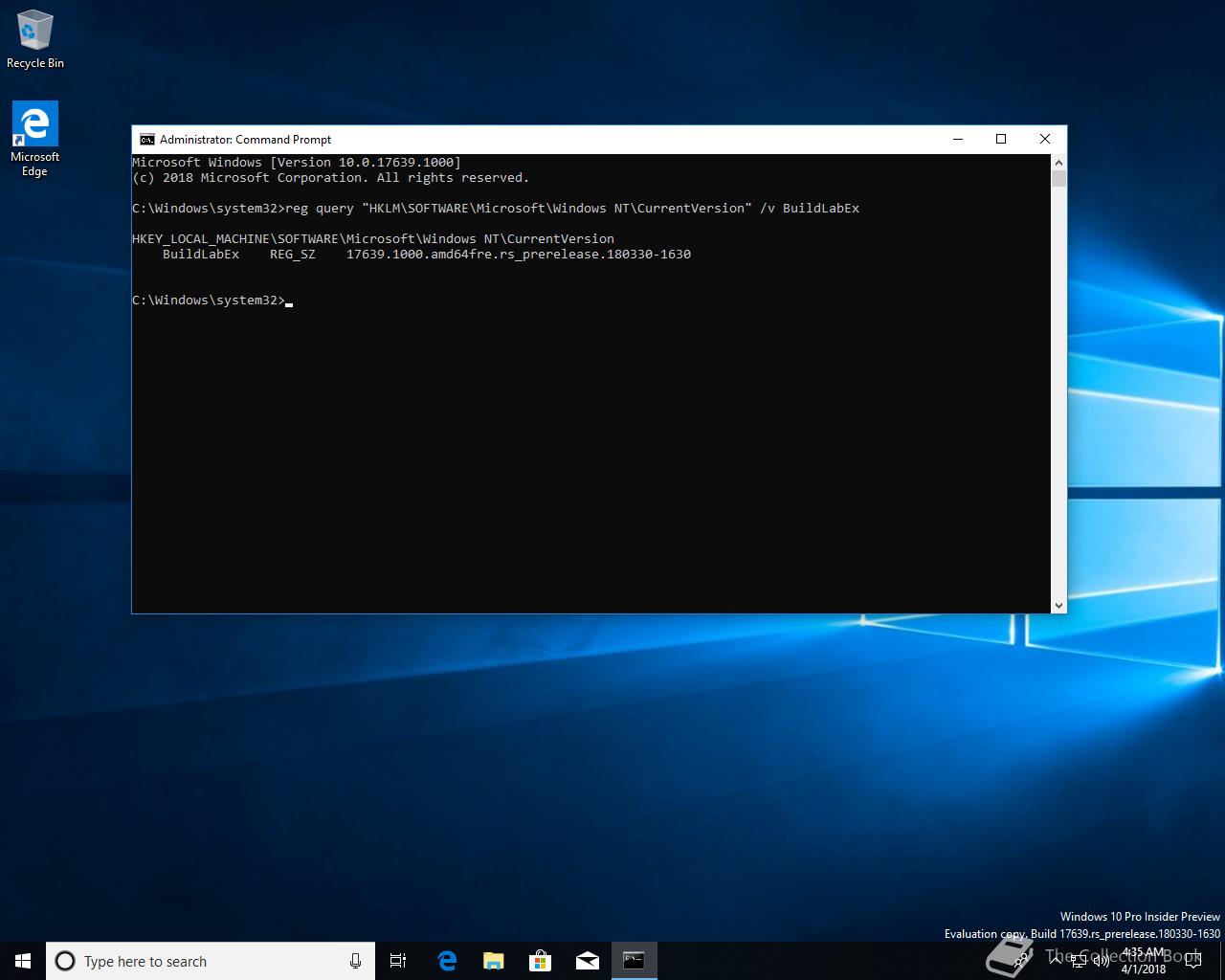Open the Command Prompt window system menu icon
Screen dimensions: 1225x980
146,139
